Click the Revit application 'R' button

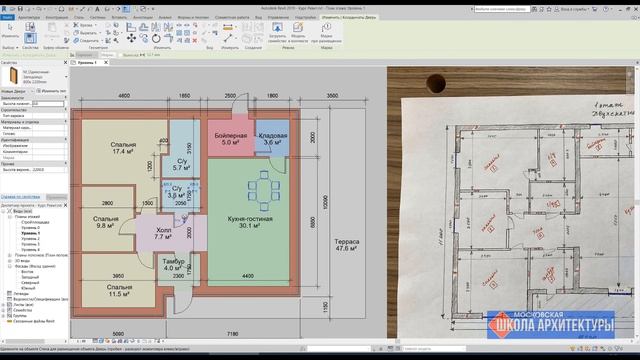point(4,9)
